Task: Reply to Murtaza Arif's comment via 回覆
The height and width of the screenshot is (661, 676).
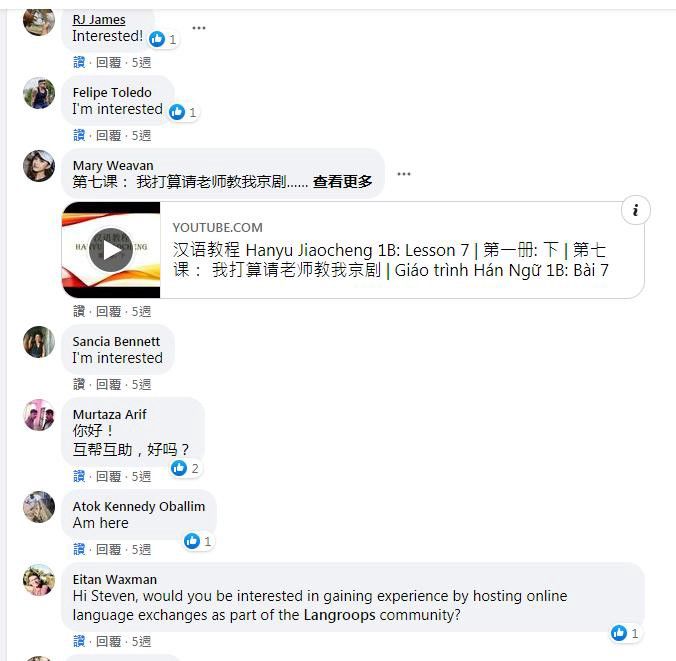Action: pyautogui.click(x=108, y=476)
